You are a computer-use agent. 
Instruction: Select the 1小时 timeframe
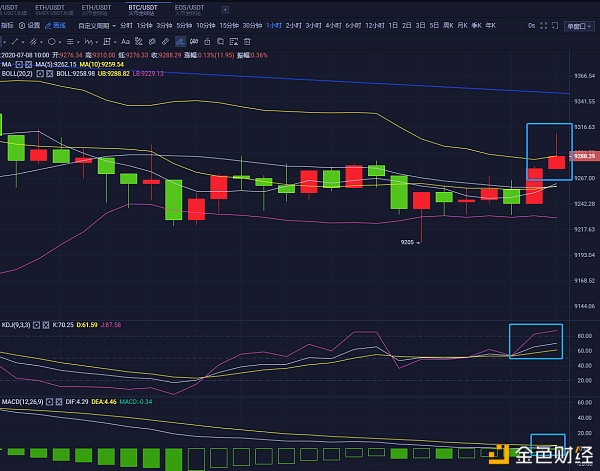pos(273,23)
